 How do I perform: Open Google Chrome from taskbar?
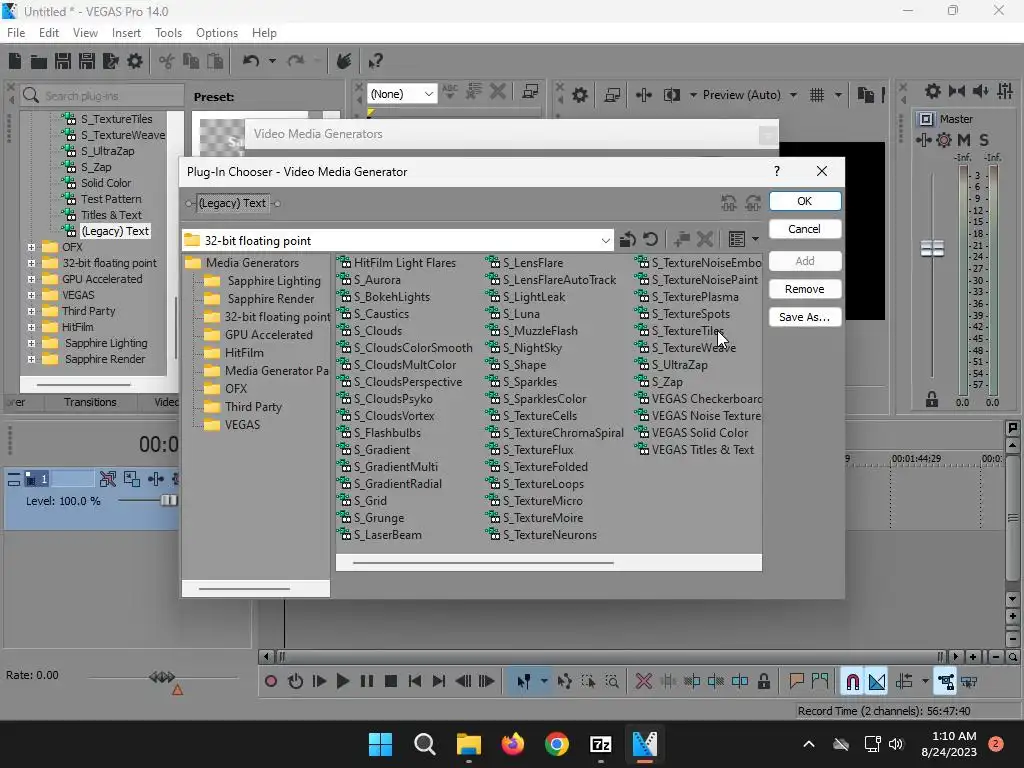tap(556, 744)
